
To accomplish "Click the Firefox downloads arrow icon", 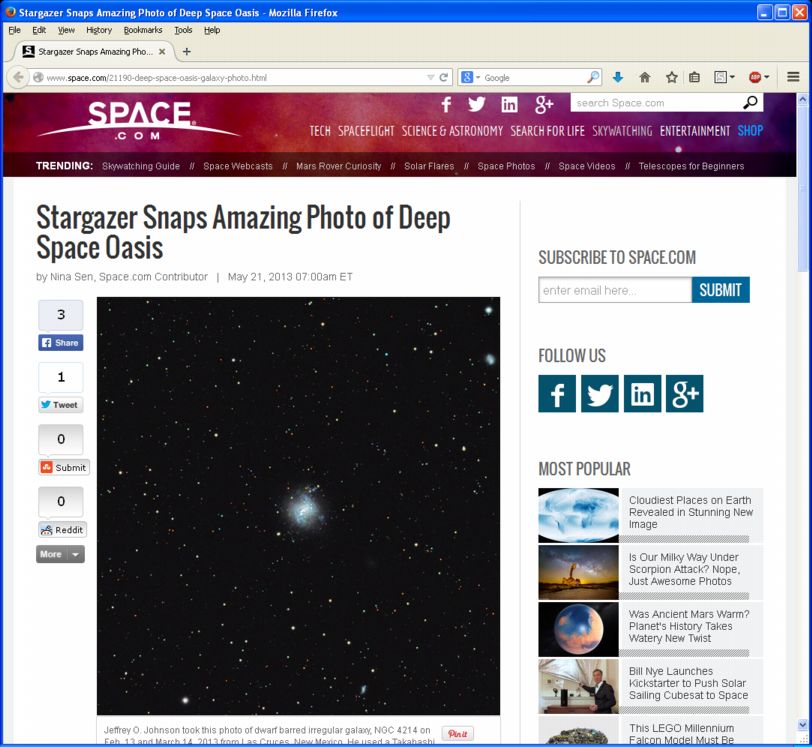I will 618,77.
